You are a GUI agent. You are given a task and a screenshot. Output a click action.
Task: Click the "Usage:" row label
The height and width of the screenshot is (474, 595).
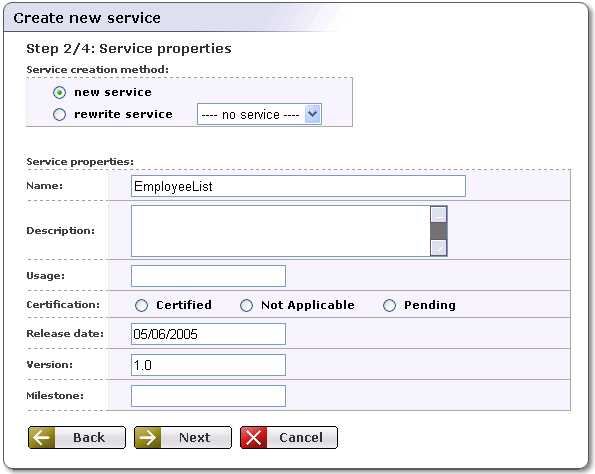click(x=46, y=276)
